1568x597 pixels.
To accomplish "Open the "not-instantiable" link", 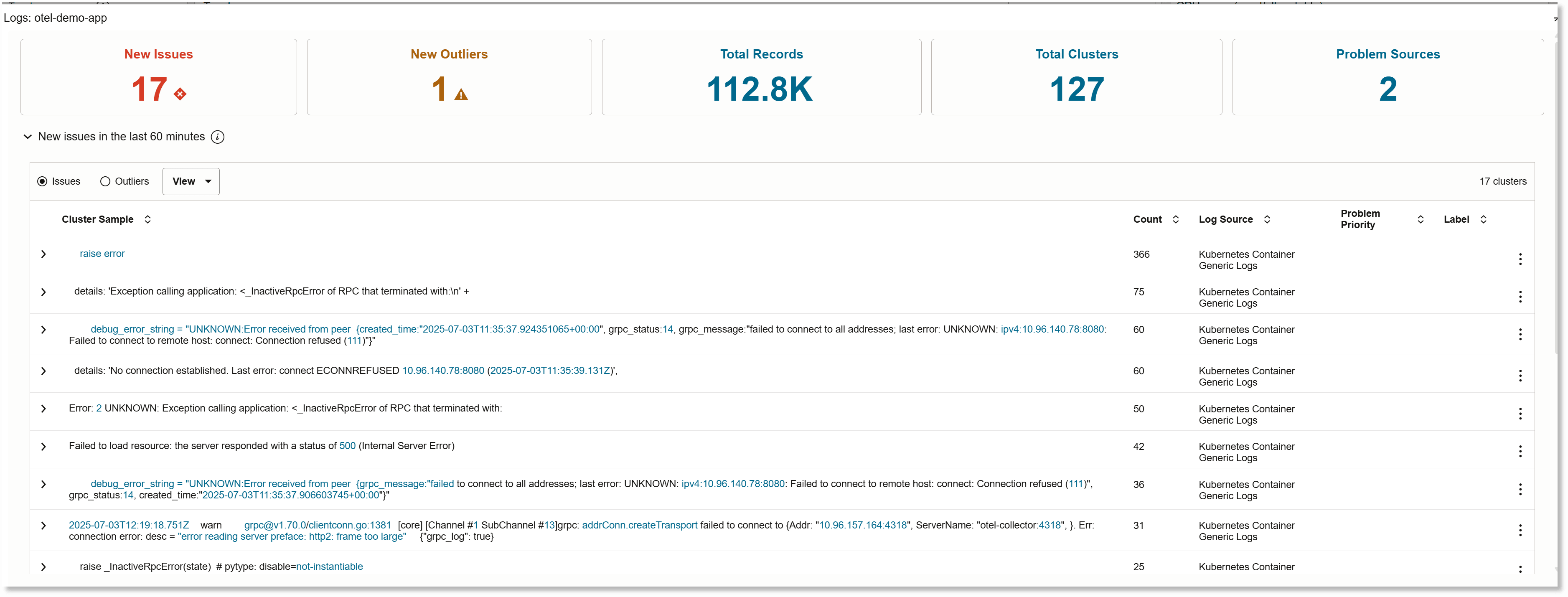I will (329, 567).
